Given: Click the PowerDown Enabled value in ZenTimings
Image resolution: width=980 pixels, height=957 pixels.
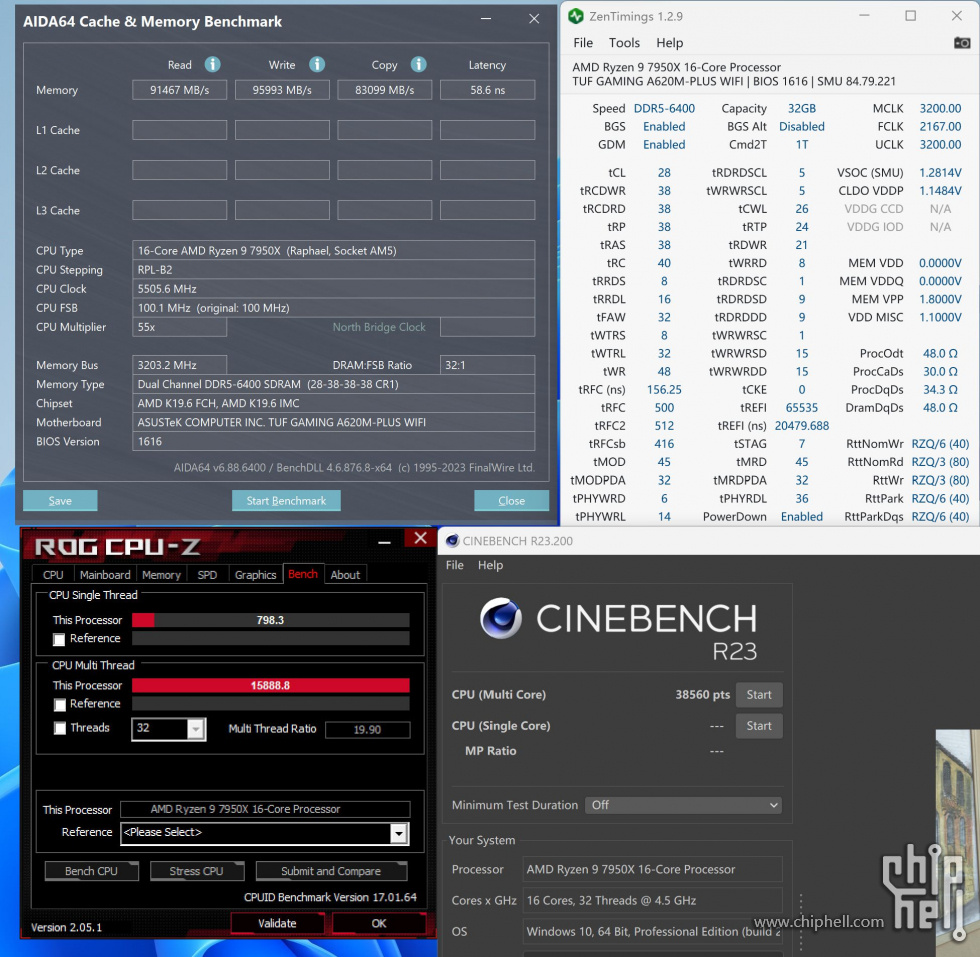Looking at the screenshot, I should [801, 516].
